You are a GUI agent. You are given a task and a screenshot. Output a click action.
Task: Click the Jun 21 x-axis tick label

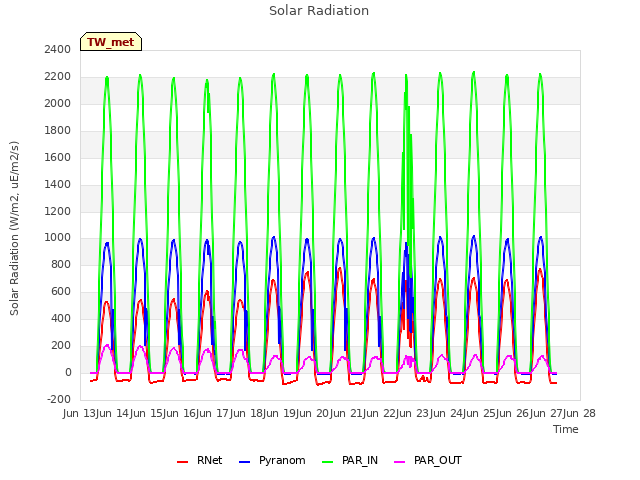[x=348, y=413]
